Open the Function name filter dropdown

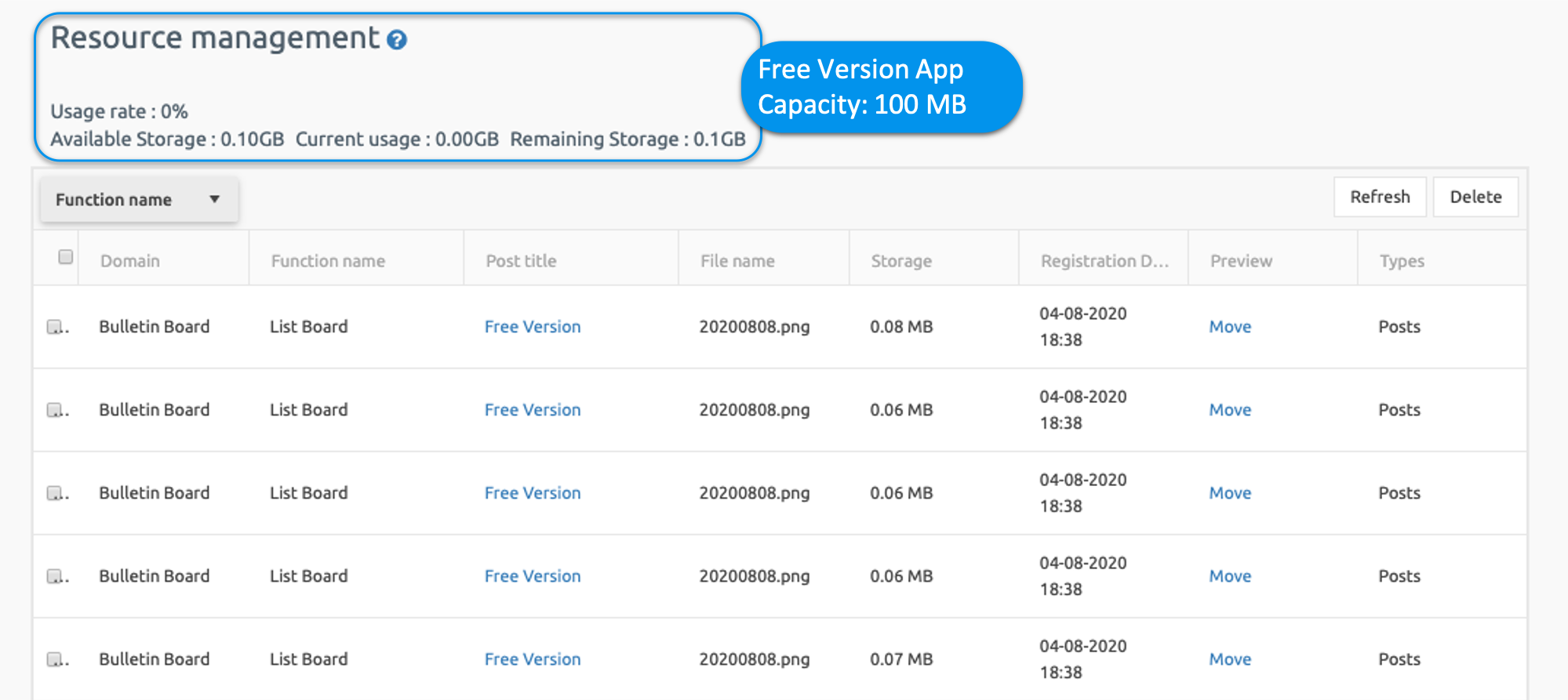click(139, 200)
